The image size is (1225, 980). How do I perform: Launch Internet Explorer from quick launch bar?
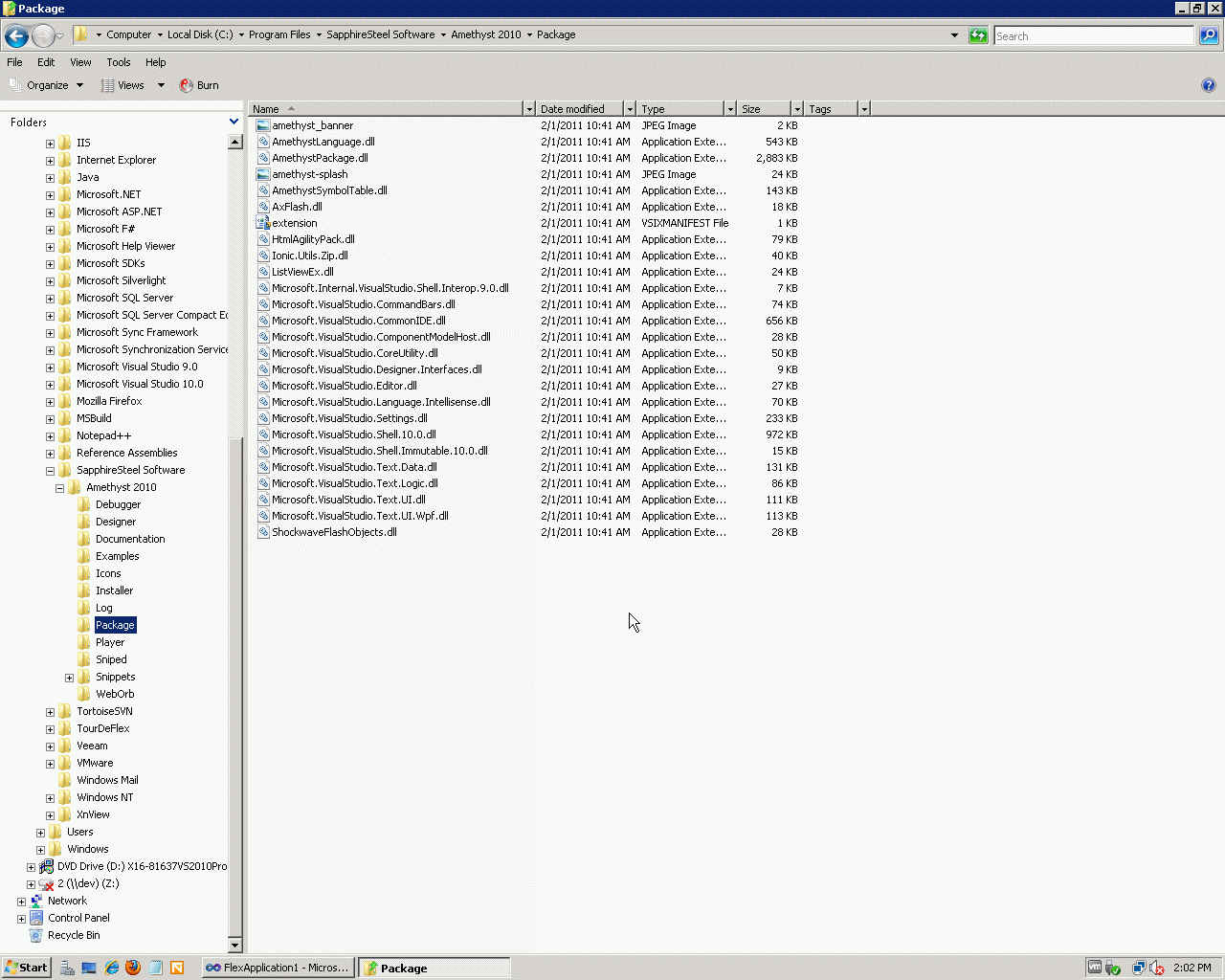[x=112, y=968]
